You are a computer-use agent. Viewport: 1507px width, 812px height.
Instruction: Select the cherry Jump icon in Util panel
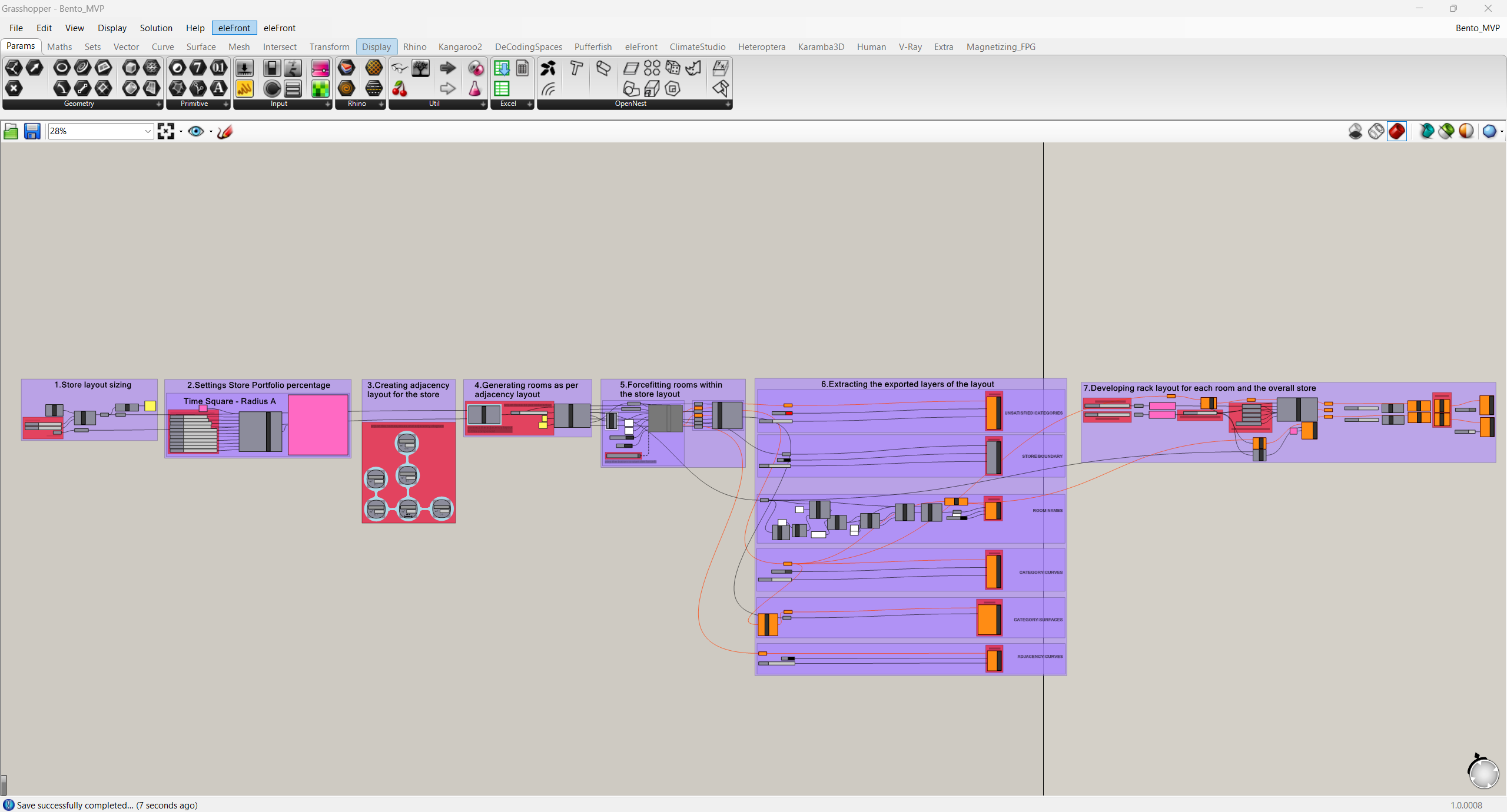[400, 89]
